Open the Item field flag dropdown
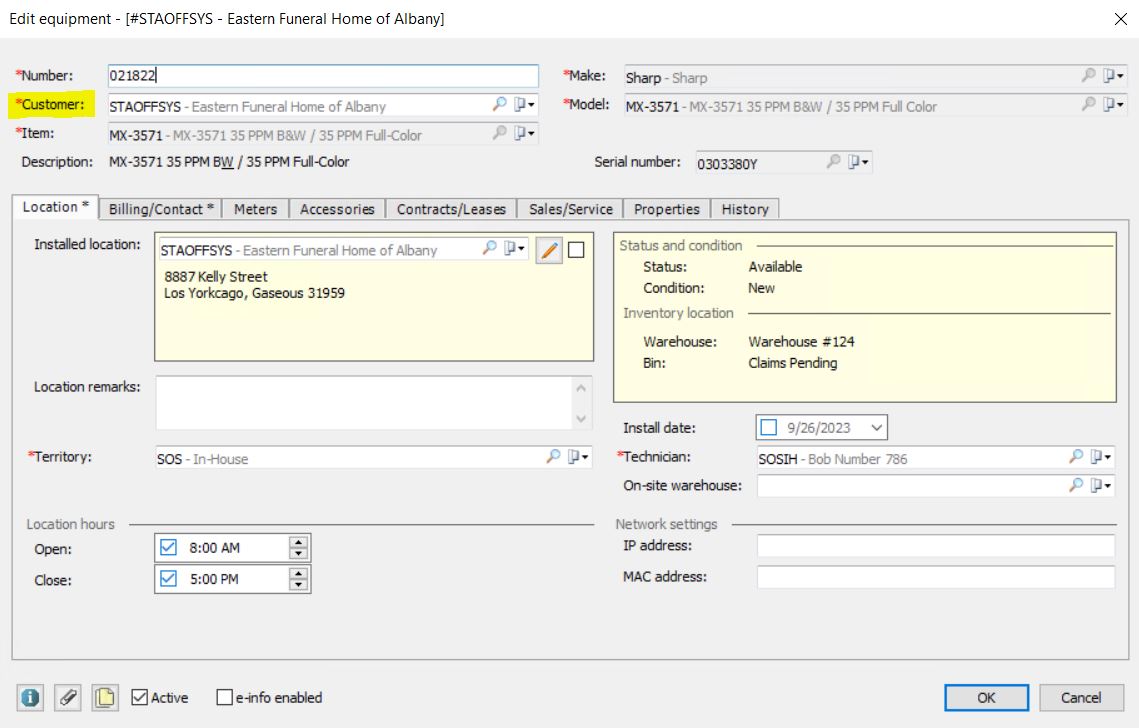The height and width of the screenshot is (728, 1139). (524, 133)
